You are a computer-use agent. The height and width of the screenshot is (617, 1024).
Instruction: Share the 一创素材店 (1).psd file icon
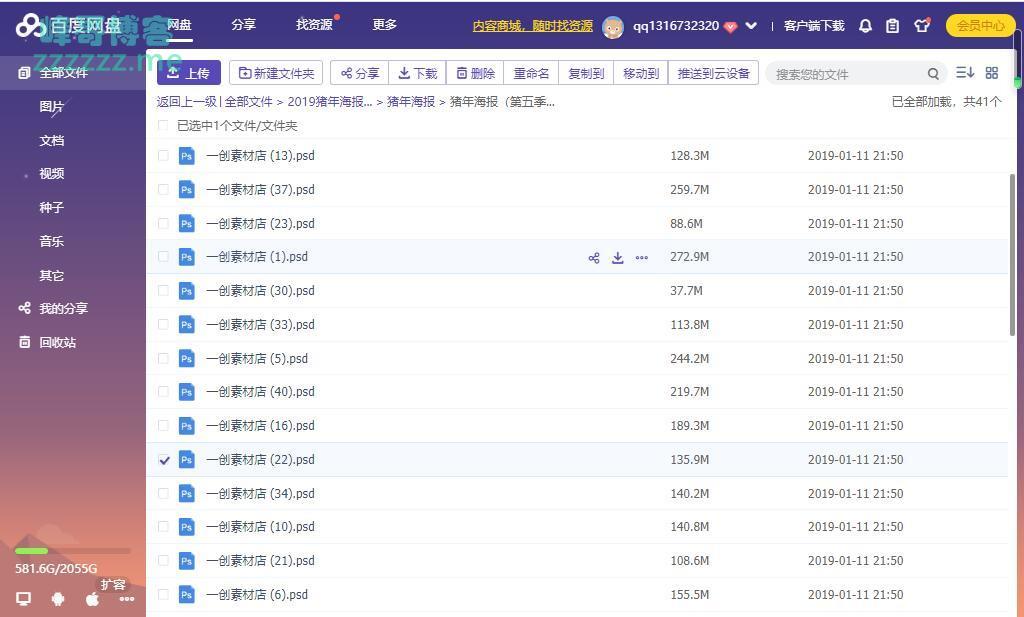pyautogui.click(x=594, y=258)
